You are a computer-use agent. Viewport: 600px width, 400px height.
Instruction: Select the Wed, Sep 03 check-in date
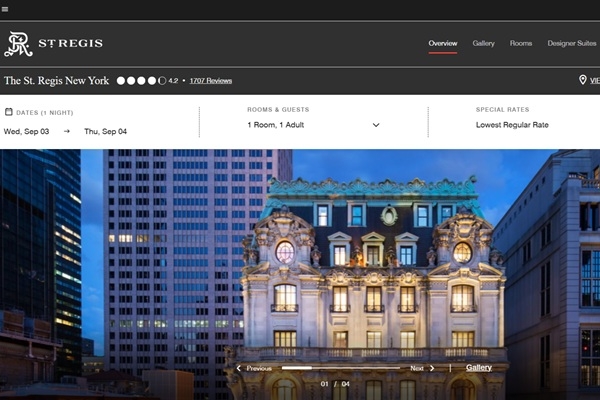tap(26, 130)
